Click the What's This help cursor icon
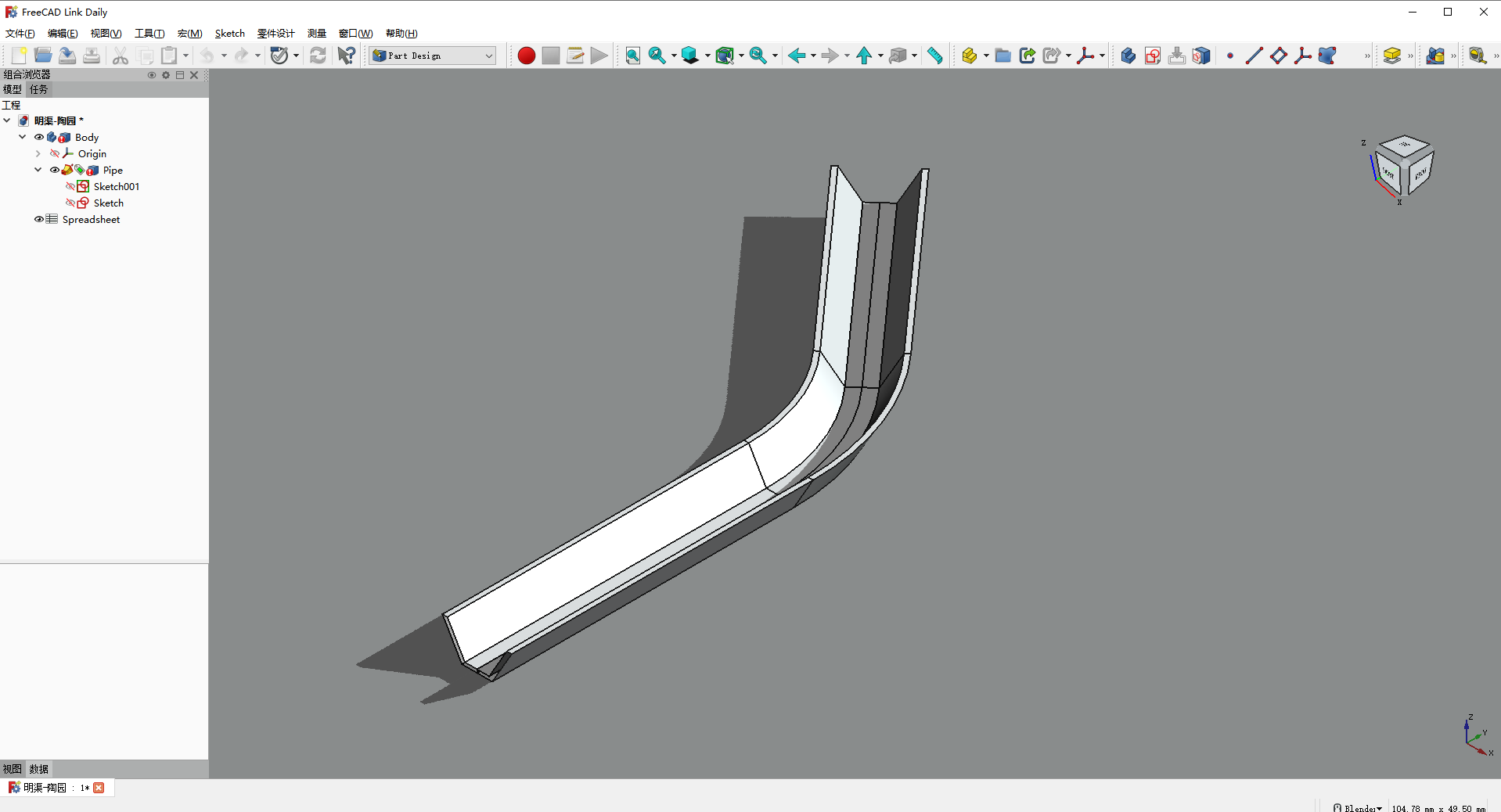This screenshot has height=812, width=1501. click(x=346, y=56)
